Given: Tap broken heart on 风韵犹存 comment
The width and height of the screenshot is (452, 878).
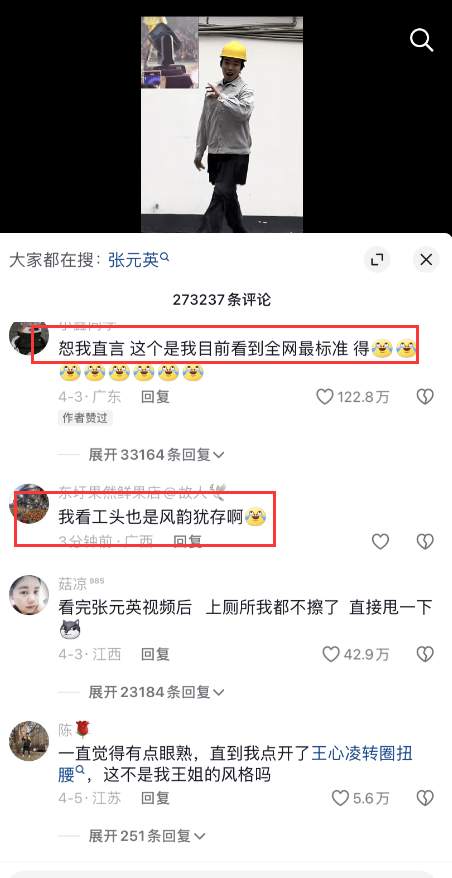Looking at the screenshot, I should coord(425,541).
